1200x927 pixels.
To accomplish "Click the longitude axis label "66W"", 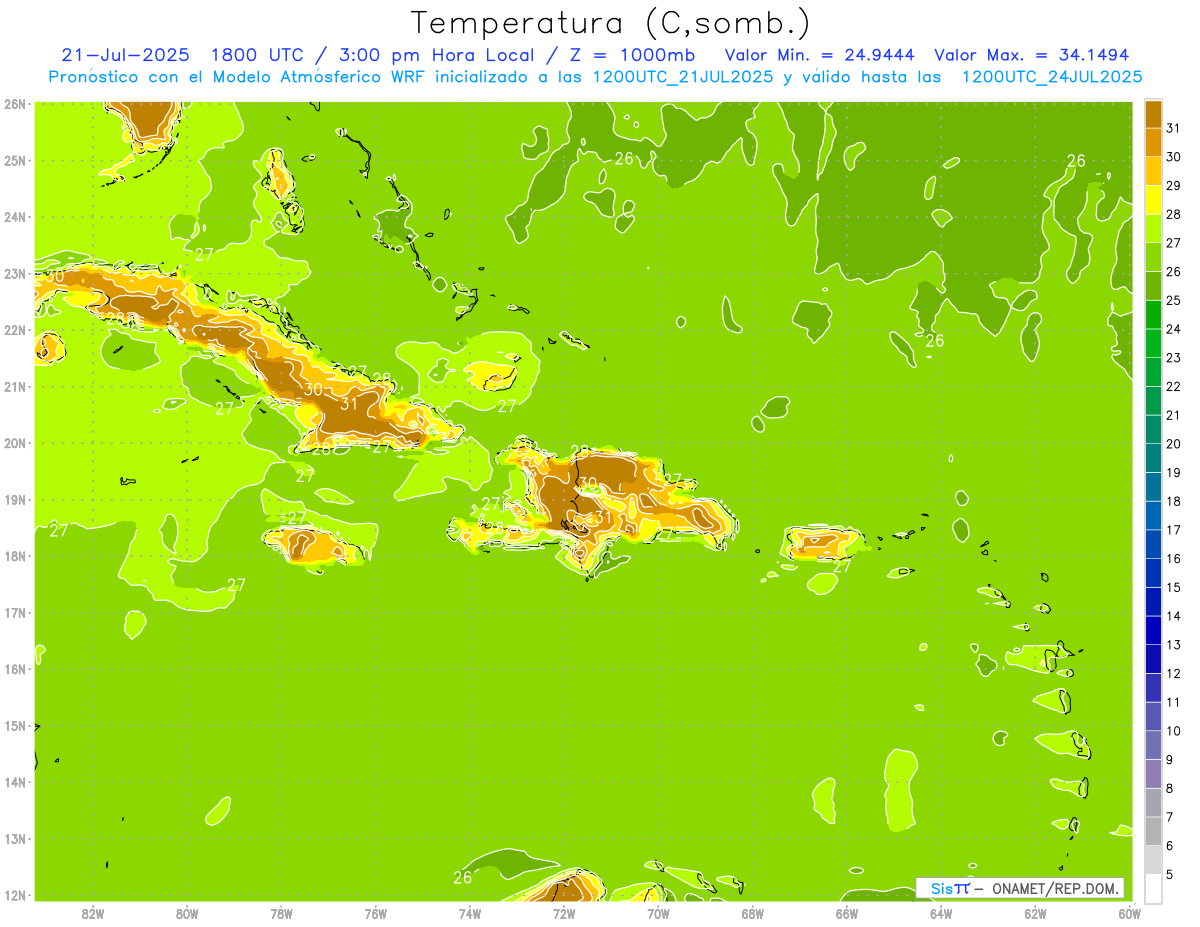I will [847, 913].
